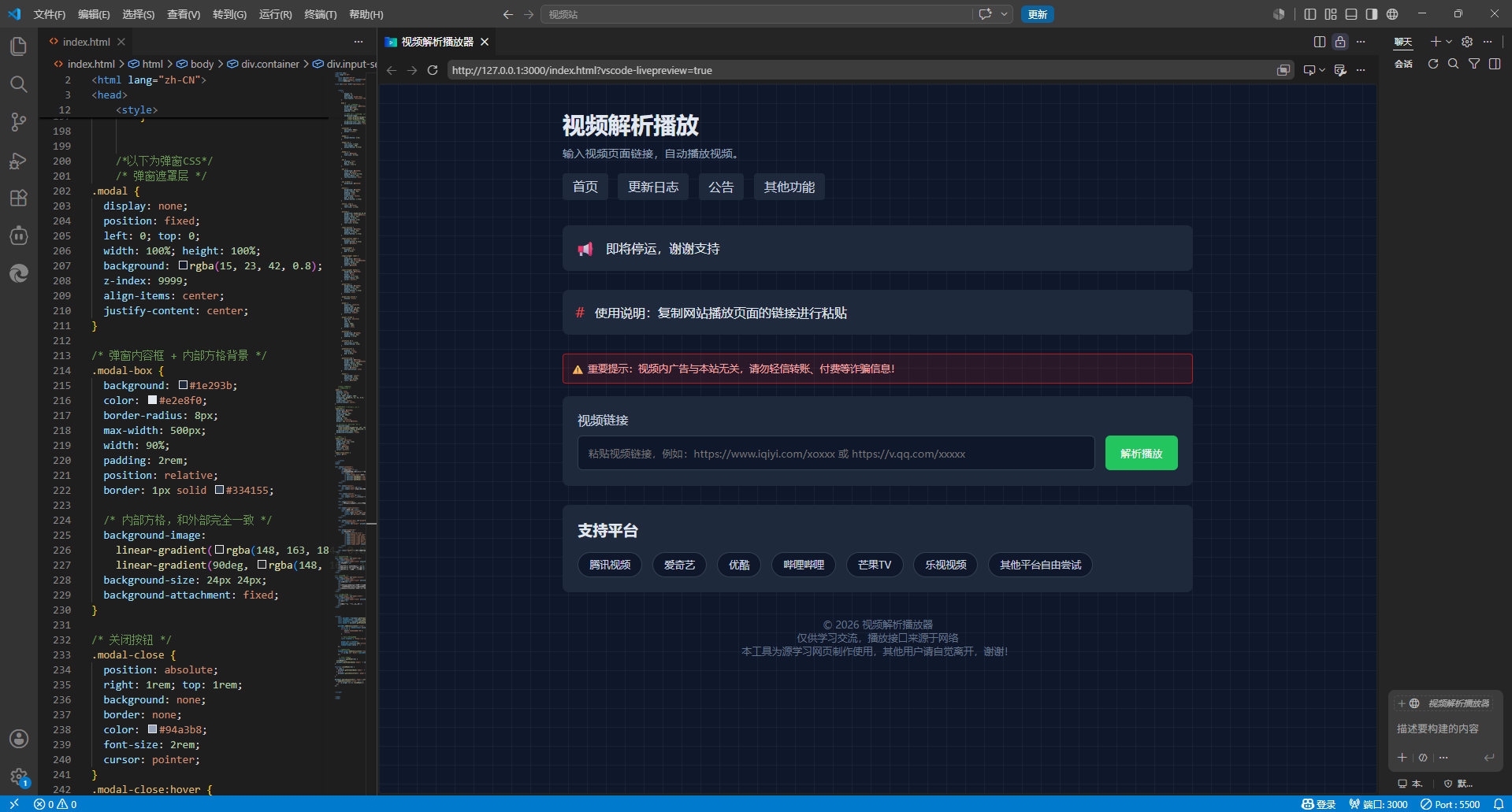1512x812 pixels.
Task: Open the Explorer view in activity bar
Action: [x=19, y=46]
